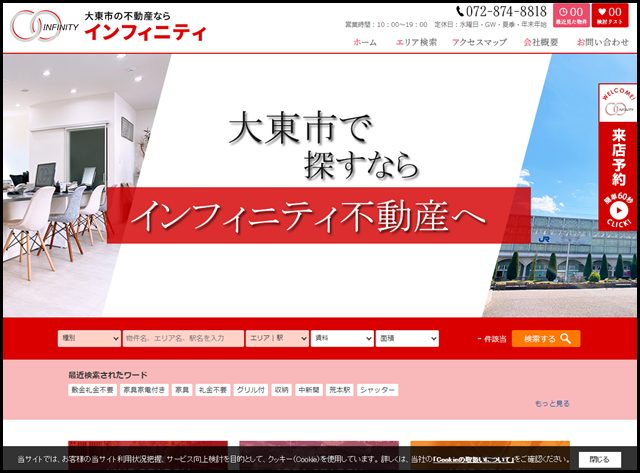Open recently viewed properties clock icon
Viewport: 640px width, 473px height.
pos(564,11)
